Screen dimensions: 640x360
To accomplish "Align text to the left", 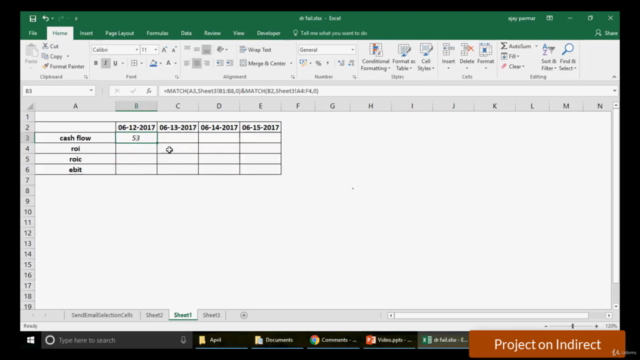I will [187, 63].
